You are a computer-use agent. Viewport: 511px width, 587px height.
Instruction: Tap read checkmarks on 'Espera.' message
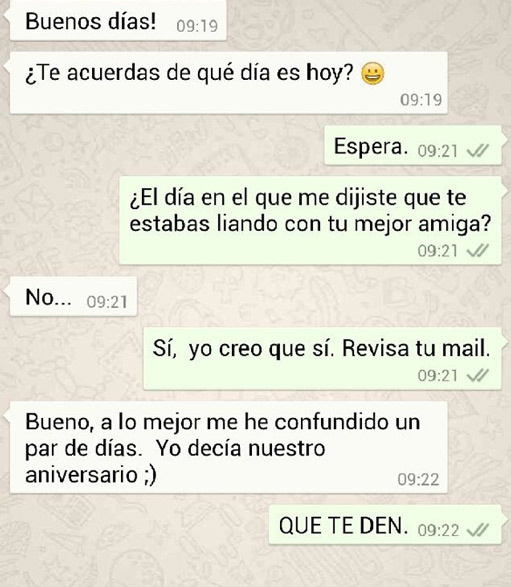478,151
